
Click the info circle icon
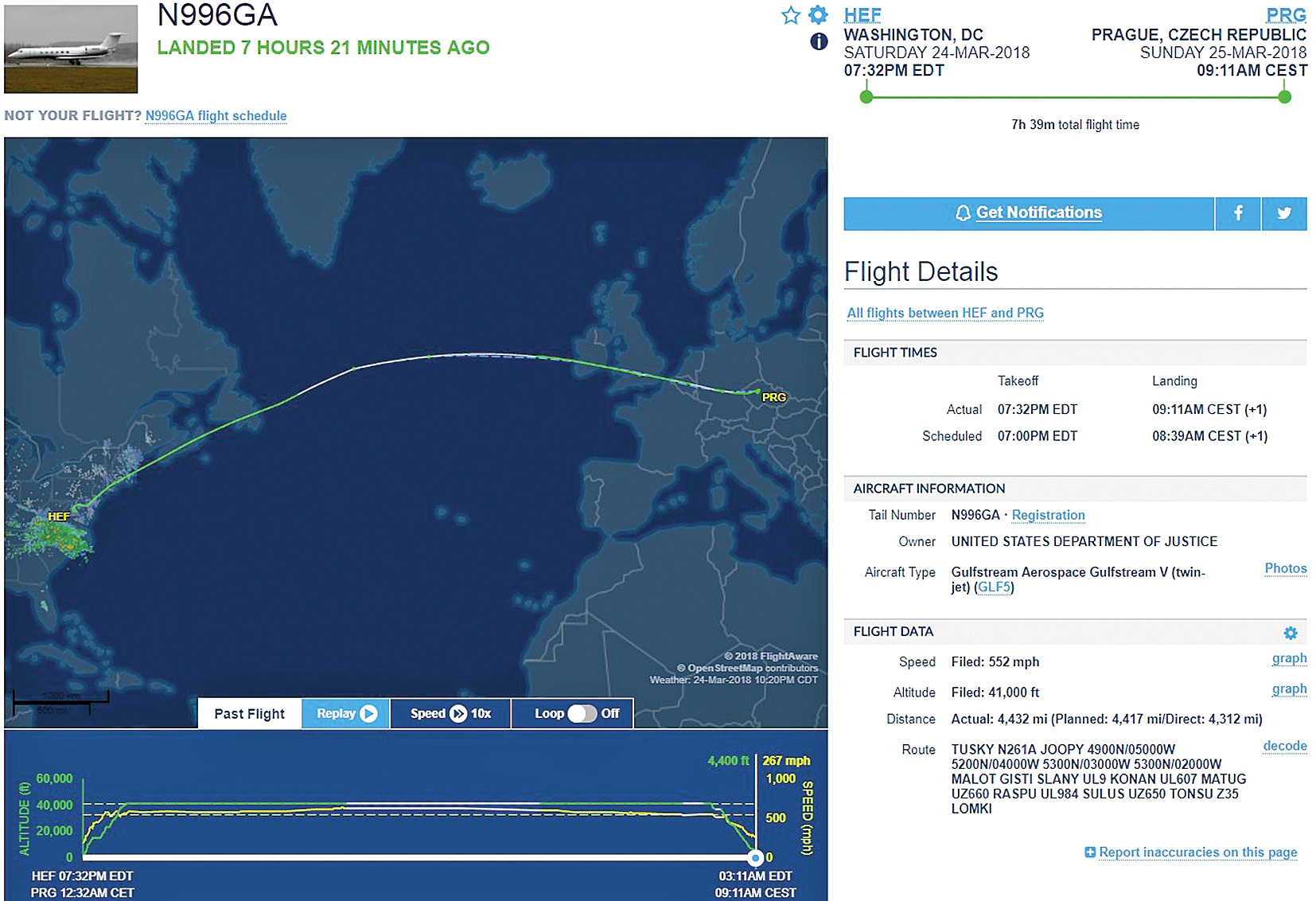click(x=819, y=41)
